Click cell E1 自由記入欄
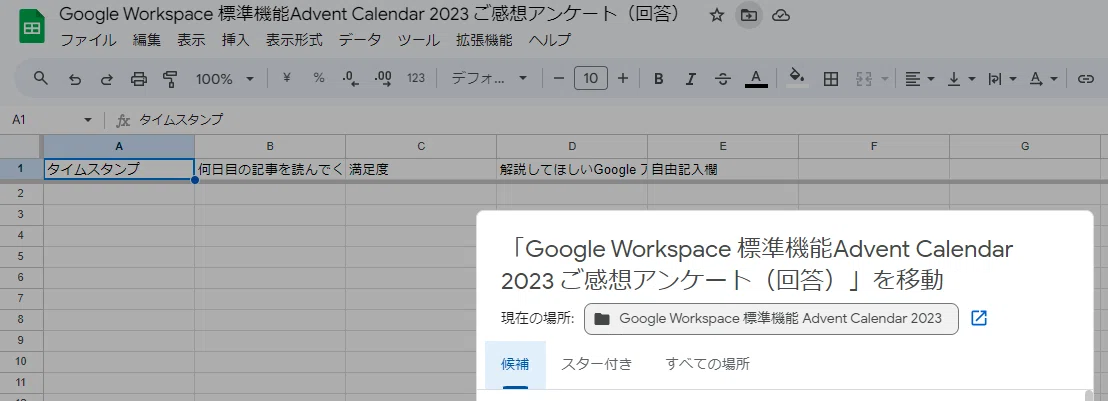The image size is (1108, 401). [723, 170]
